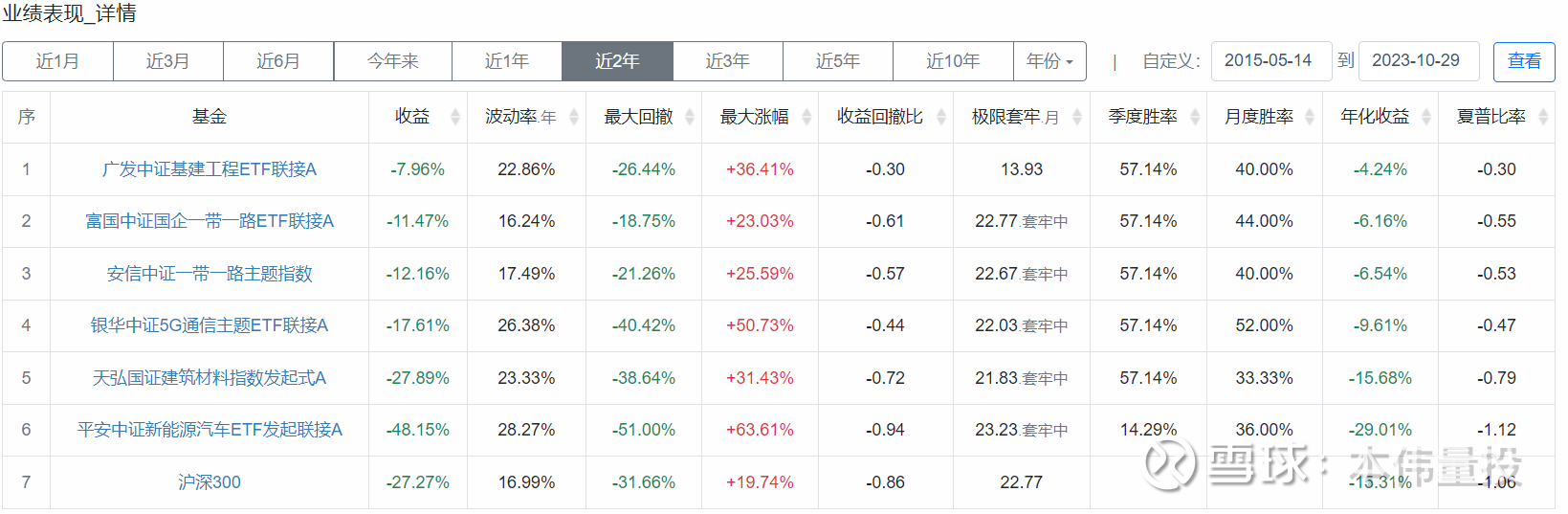Choose the 今年来 period tab
Image resolution: width=1568 pixels, height=514 pixels.
(392, 61)
